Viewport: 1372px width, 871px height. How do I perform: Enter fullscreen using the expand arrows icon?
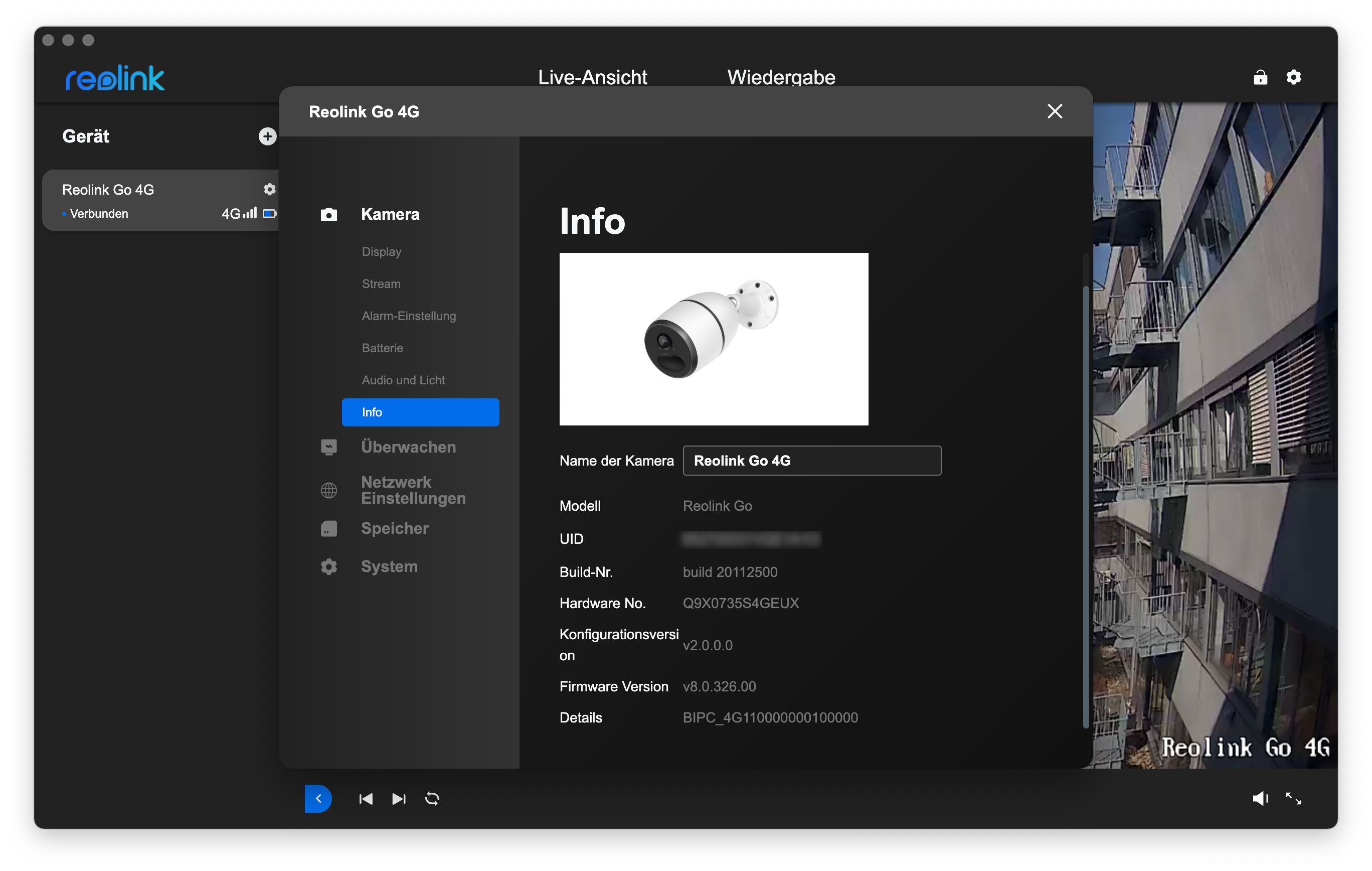pyautogui.click(x=1293, y=798)
